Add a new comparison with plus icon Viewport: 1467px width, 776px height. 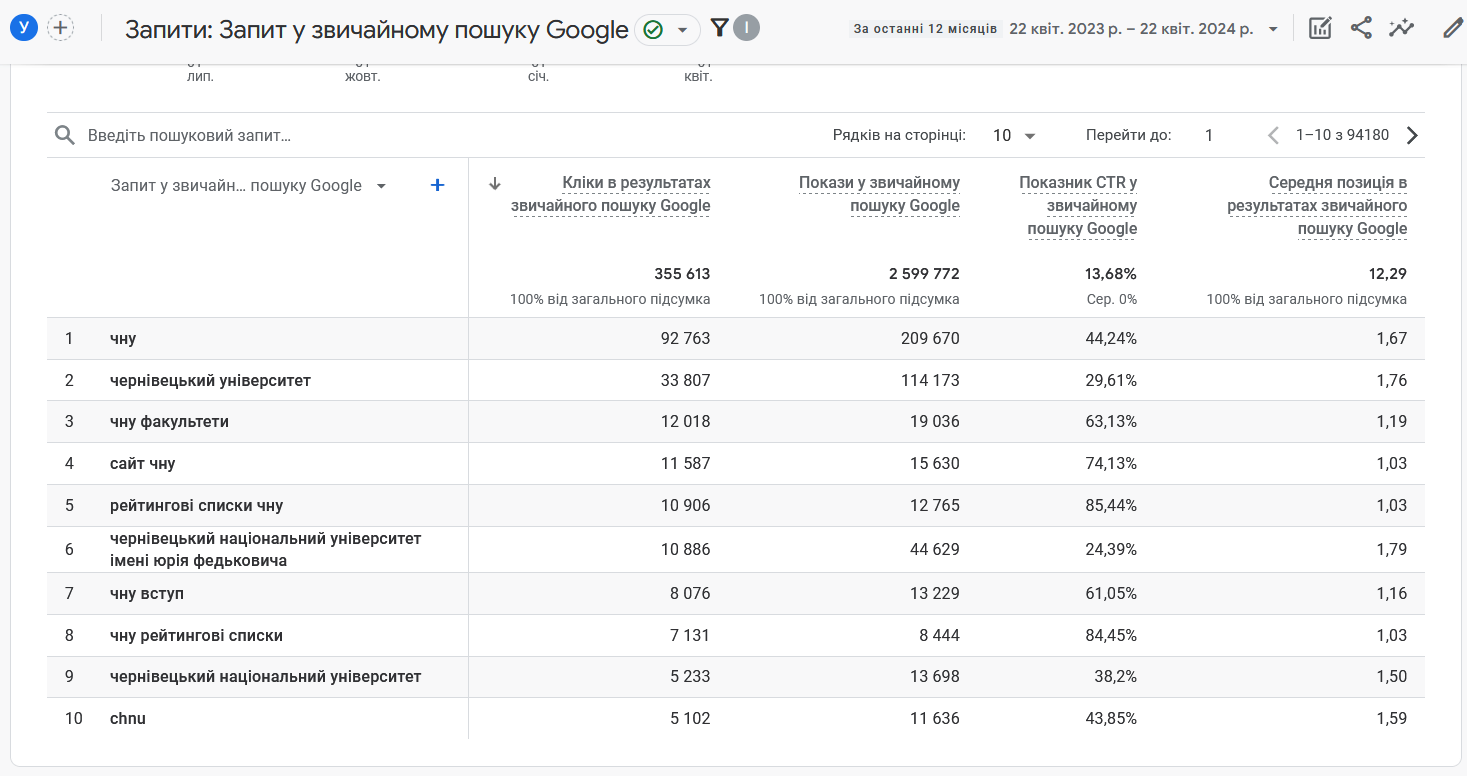[60, 28]
